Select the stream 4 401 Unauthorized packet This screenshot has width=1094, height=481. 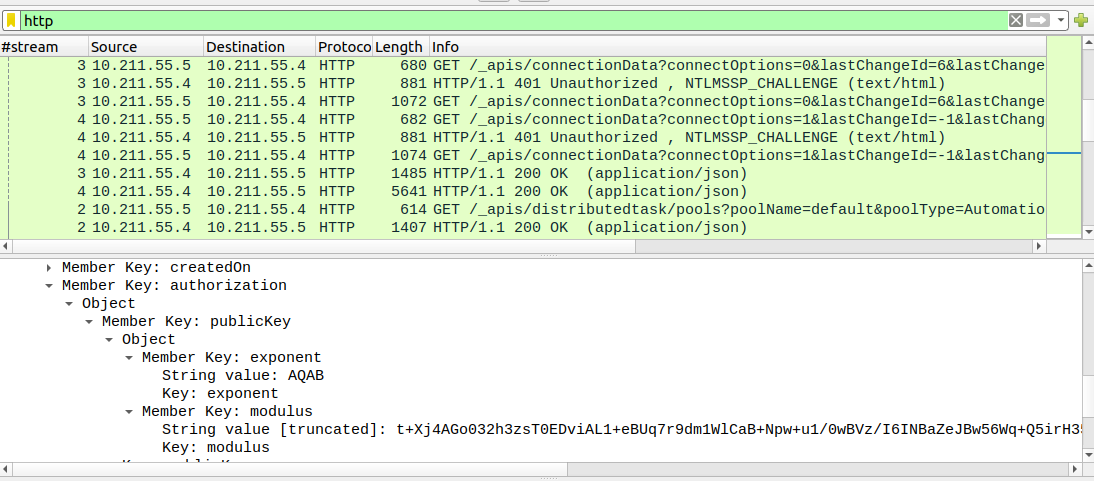coord(523,138)
